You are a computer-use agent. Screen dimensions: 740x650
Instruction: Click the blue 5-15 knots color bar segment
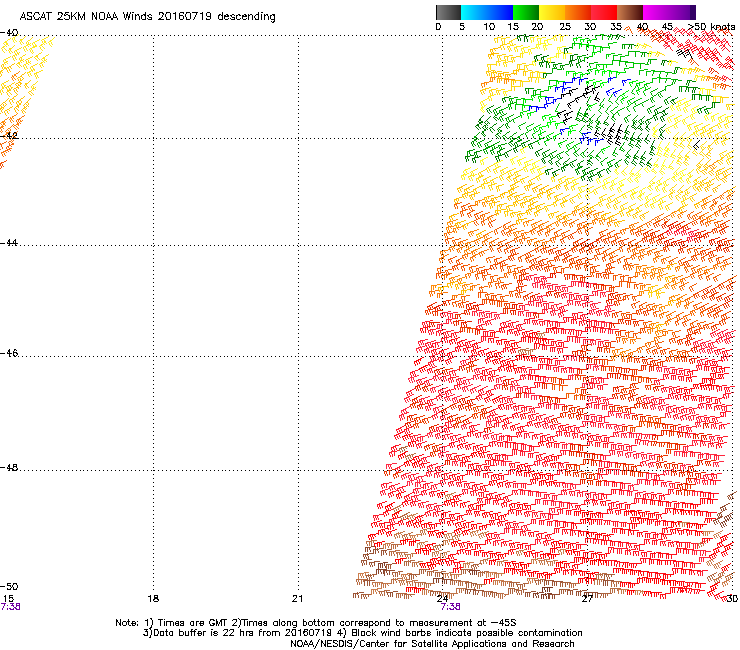click(x=487, y=12)
